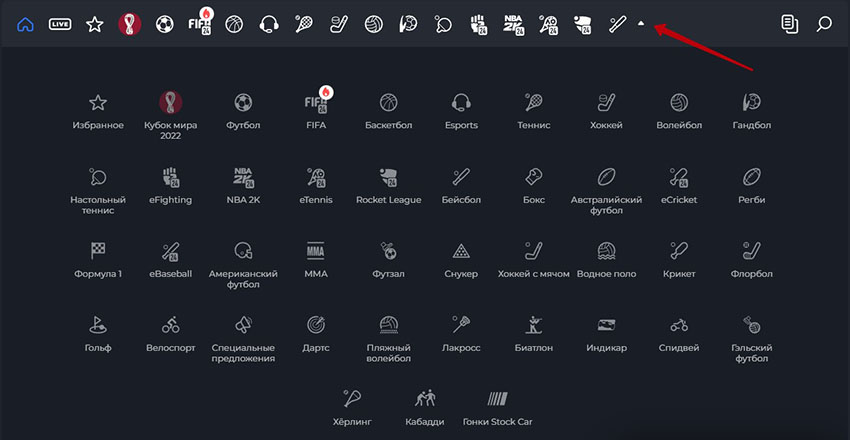Choose eCricket in the grid

(679, 186)
